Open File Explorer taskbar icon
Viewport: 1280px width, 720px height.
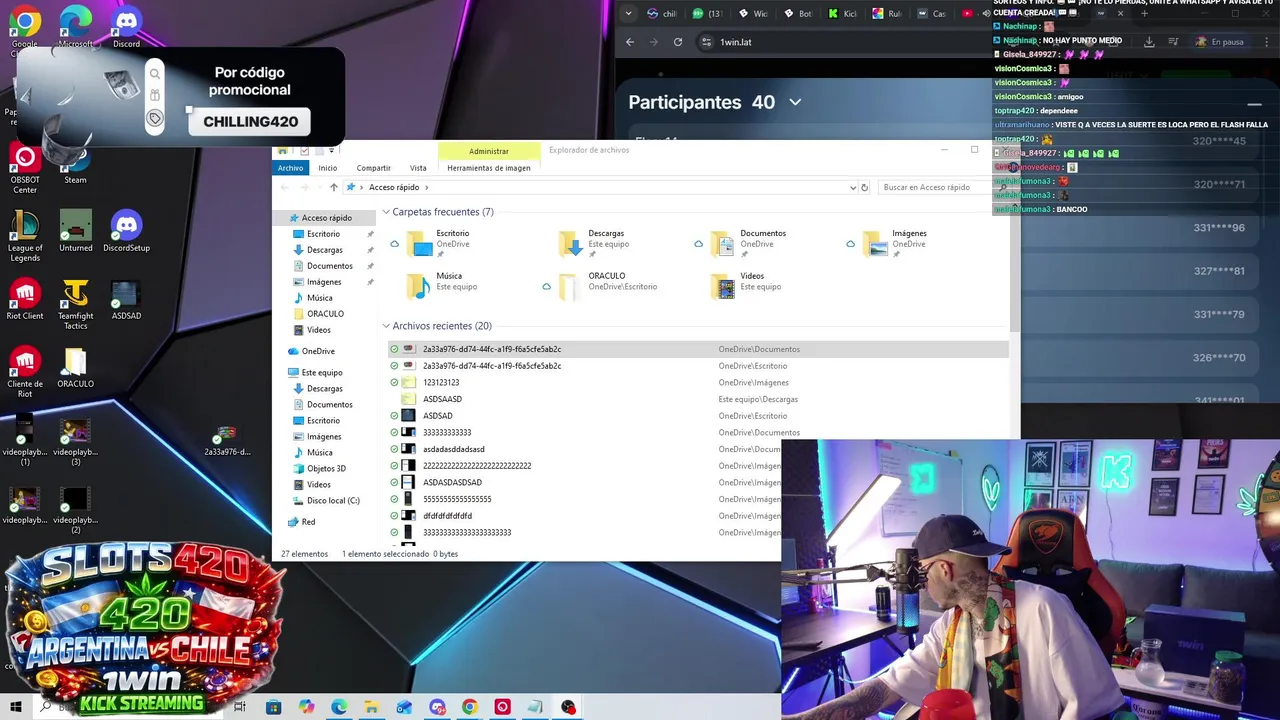click(371, 707)
